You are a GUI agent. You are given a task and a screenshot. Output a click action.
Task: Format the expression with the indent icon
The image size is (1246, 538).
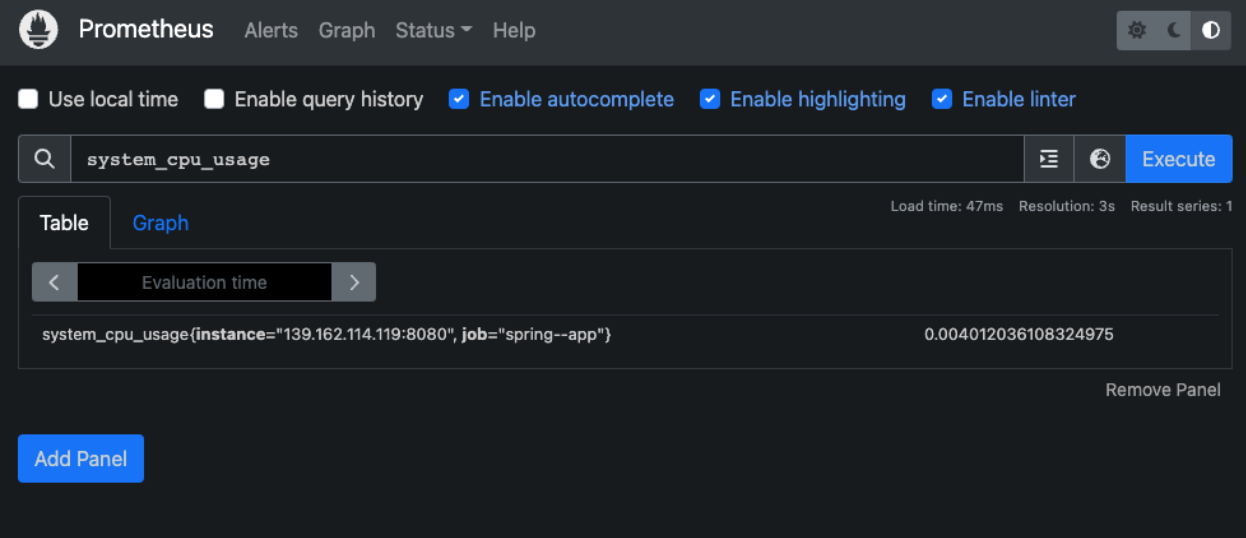(1049, 159)
